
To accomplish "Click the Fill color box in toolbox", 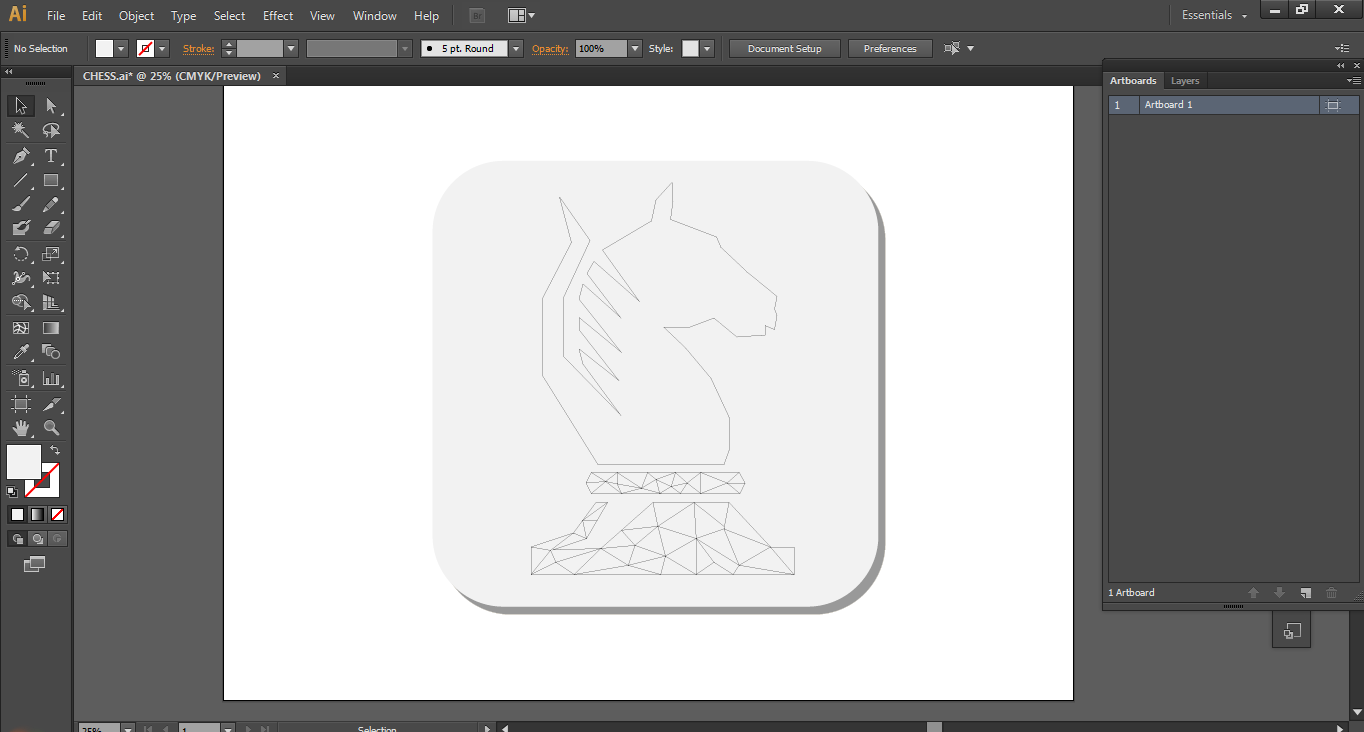I will tap(23, 462).
